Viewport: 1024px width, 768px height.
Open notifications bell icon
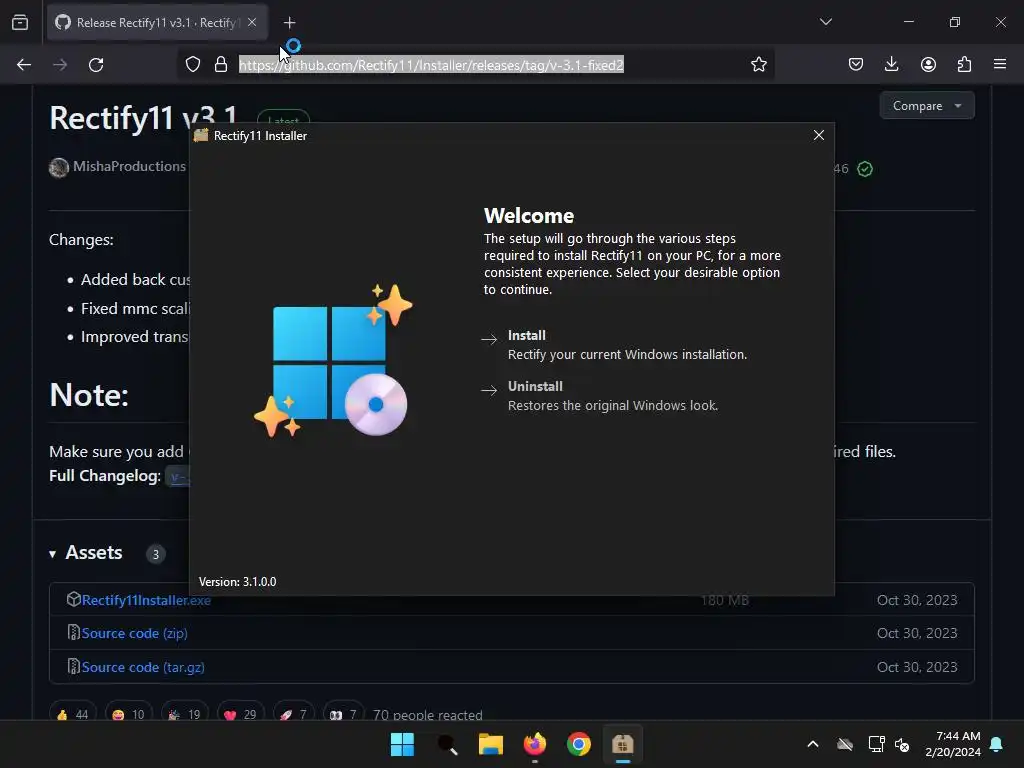point(997,744)
